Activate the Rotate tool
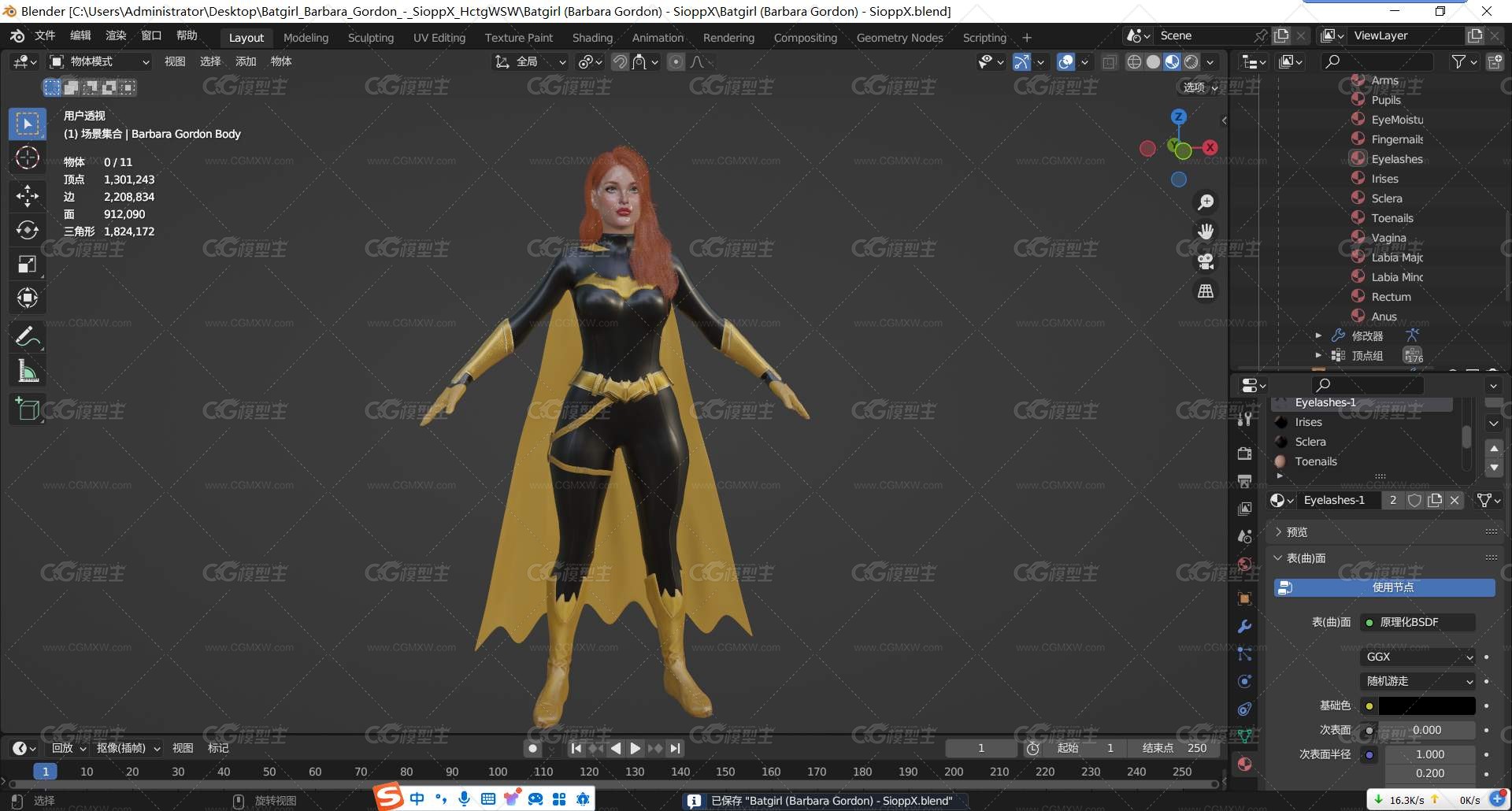The width and height of the screenshot is (1512, 811). pyautogui.click(x=28, y=229)
